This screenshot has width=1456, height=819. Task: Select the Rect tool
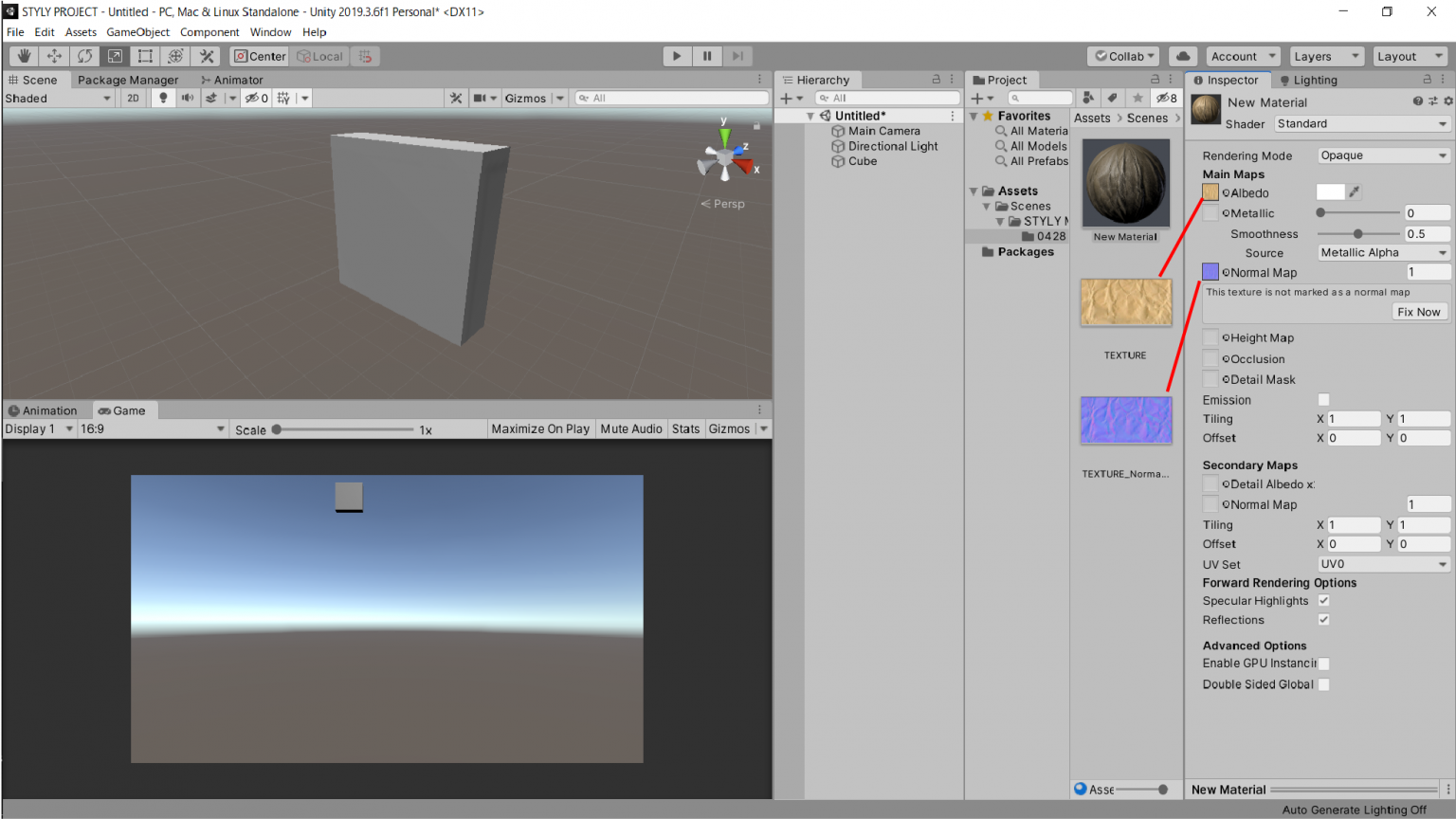click(145, 56)
